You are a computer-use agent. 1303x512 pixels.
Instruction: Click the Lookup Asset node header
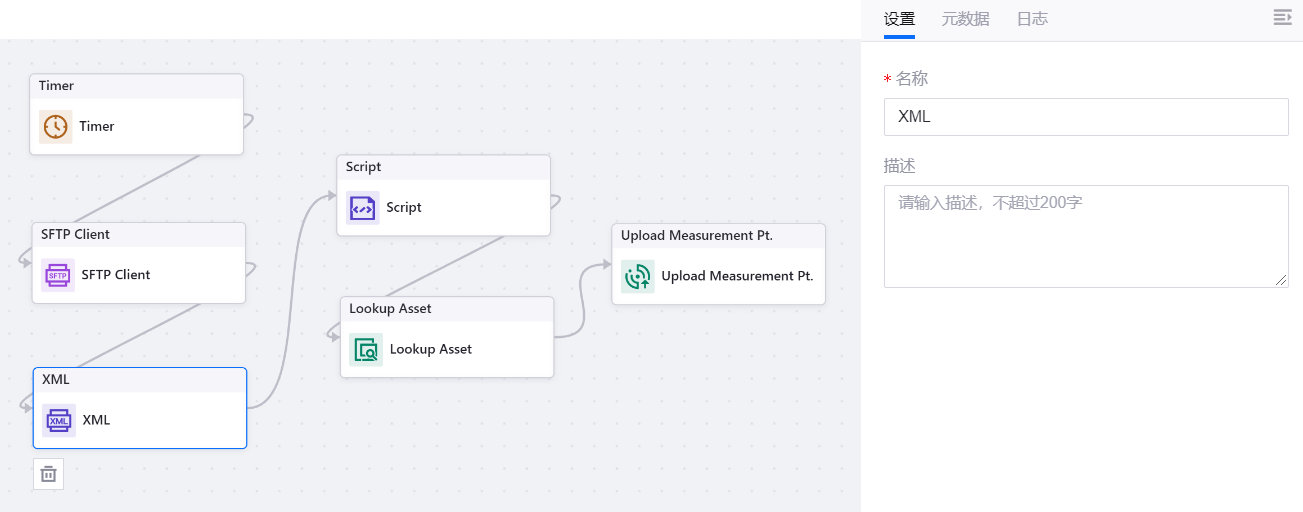[x=446, y=309]
